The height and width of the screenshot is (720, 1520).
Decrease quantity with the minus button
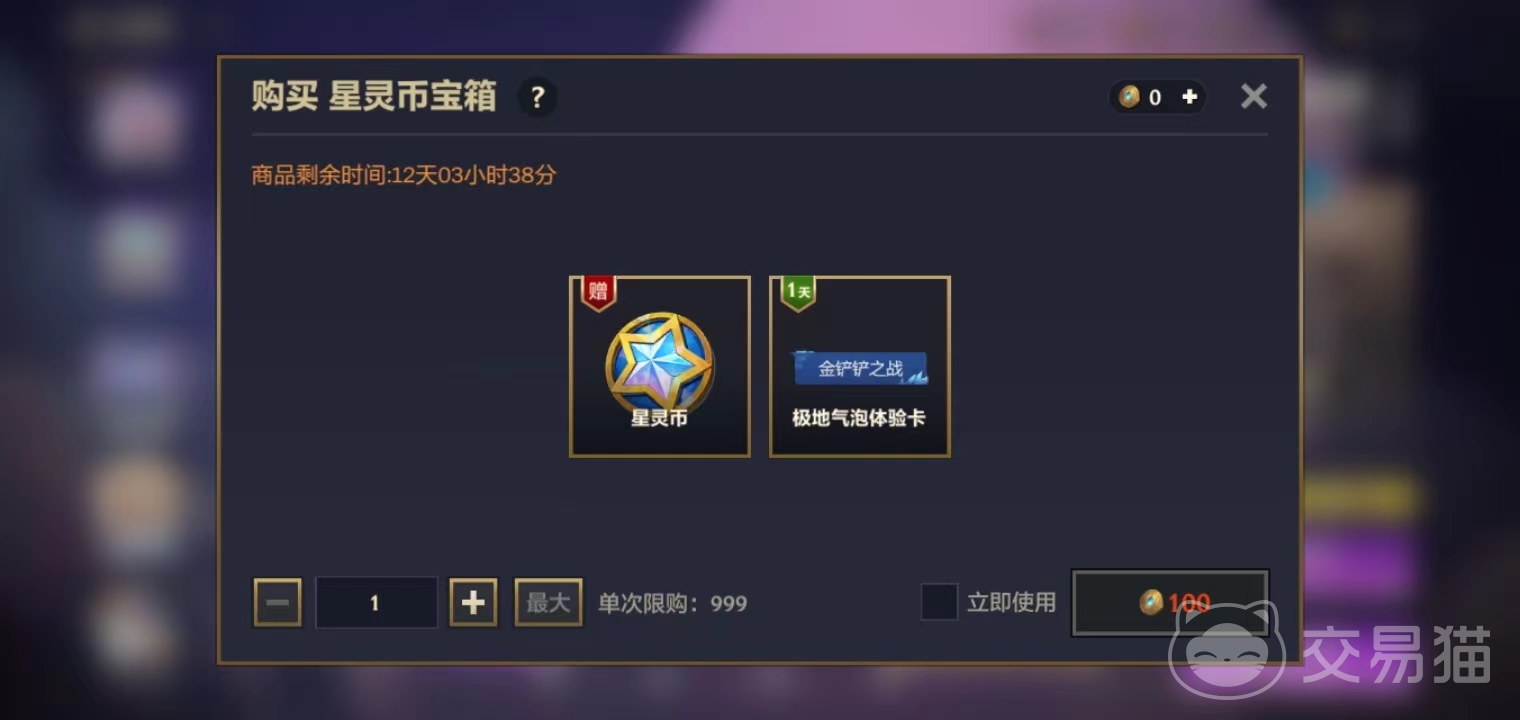[x=278, y=603]
